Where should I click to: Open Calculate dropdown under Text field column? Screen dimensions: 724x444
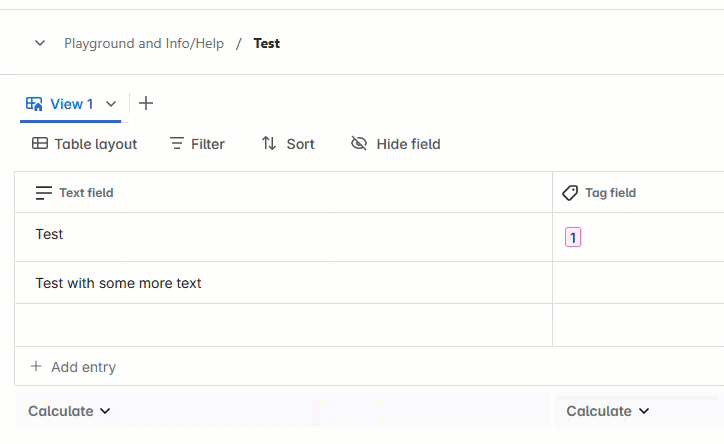pyautogui.click(x=69, y=411)
